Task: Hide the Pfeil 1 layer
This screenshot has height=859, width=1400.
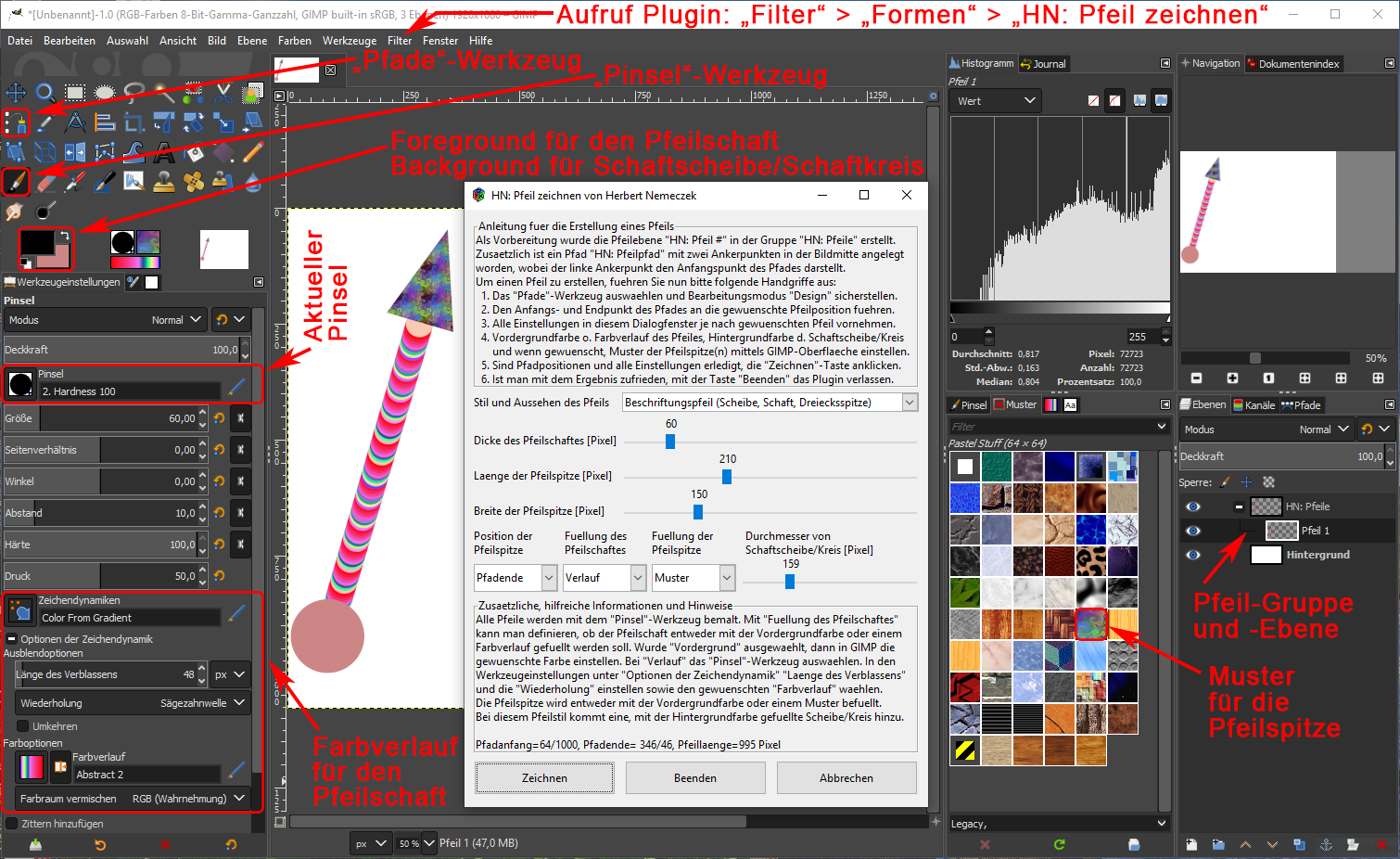Action: pyautogui.click(x=1193, y=531)
